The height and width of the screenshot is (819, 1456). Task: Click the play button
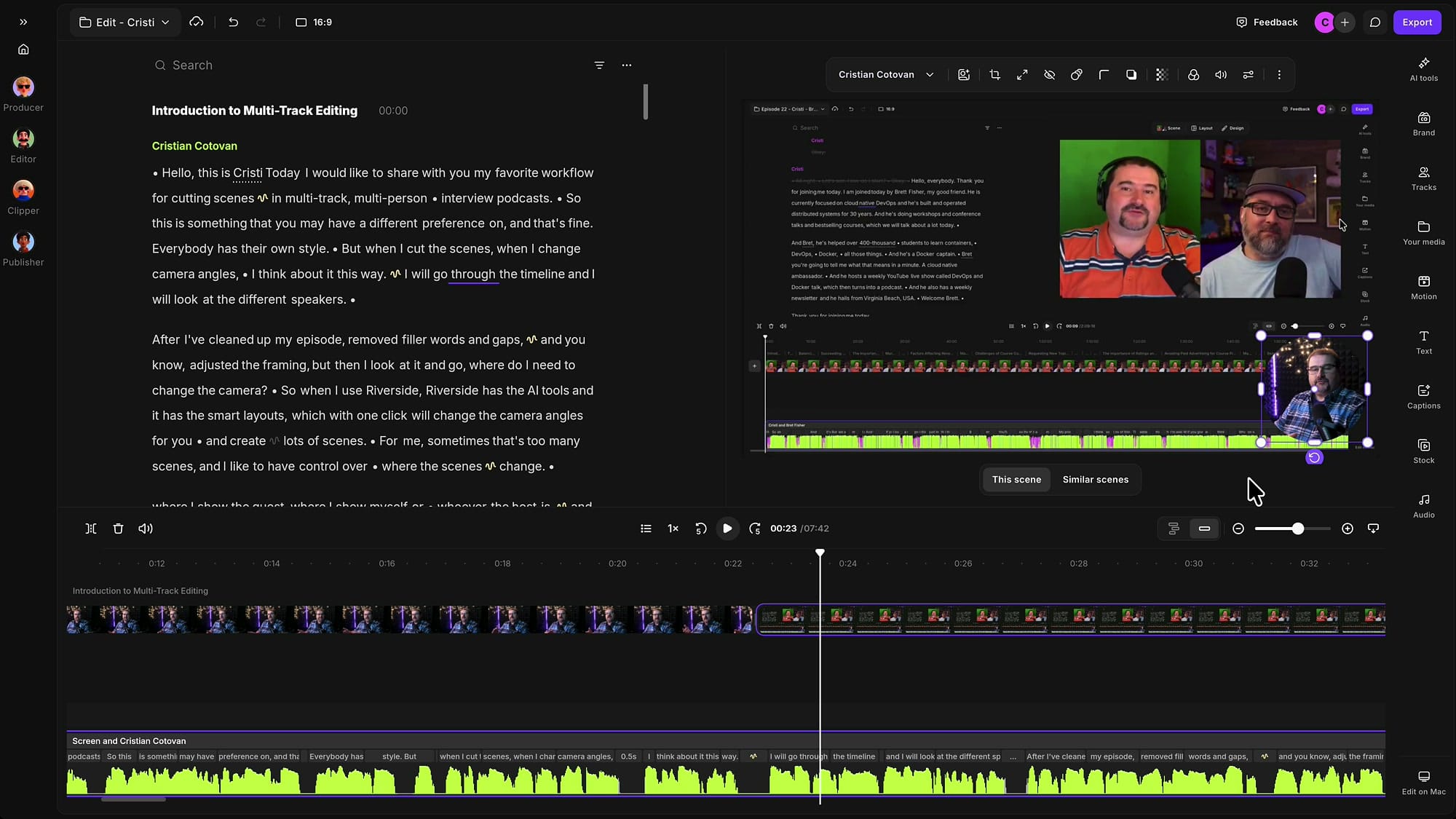[727, 529]
